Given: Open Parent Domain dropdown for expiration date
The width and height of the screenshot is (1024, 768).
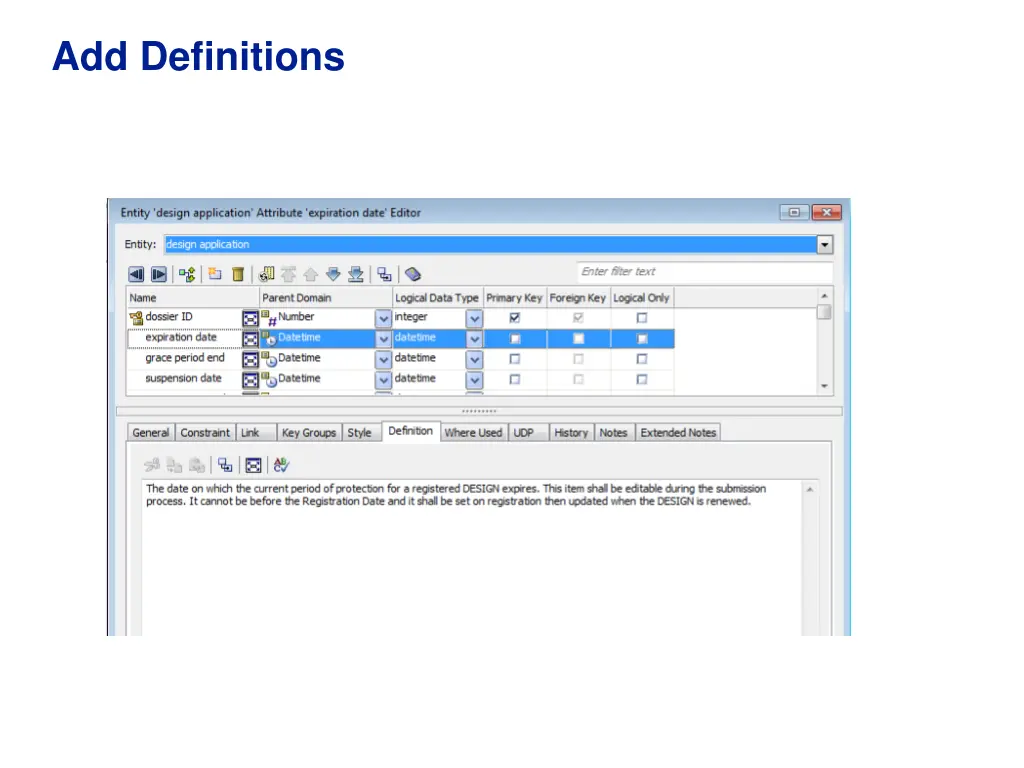Looking at the screenshot, I should pyautogui.click(x=383, y=339).
